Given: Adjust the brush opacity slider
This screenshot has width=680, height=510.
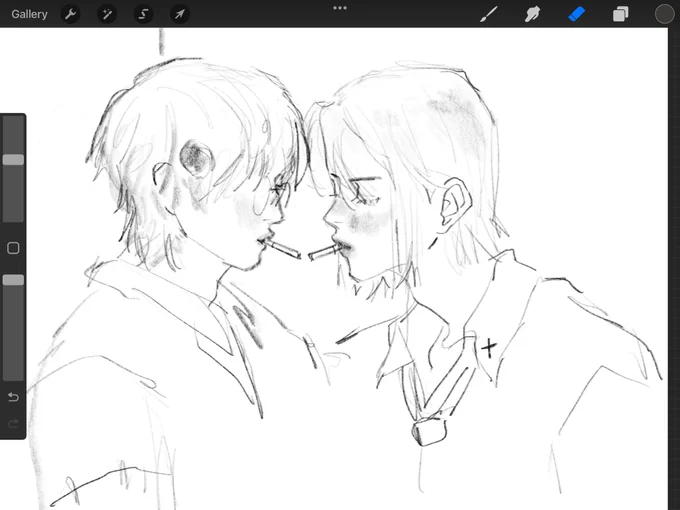Looking at the screenshot, I should tap(13, 280).
